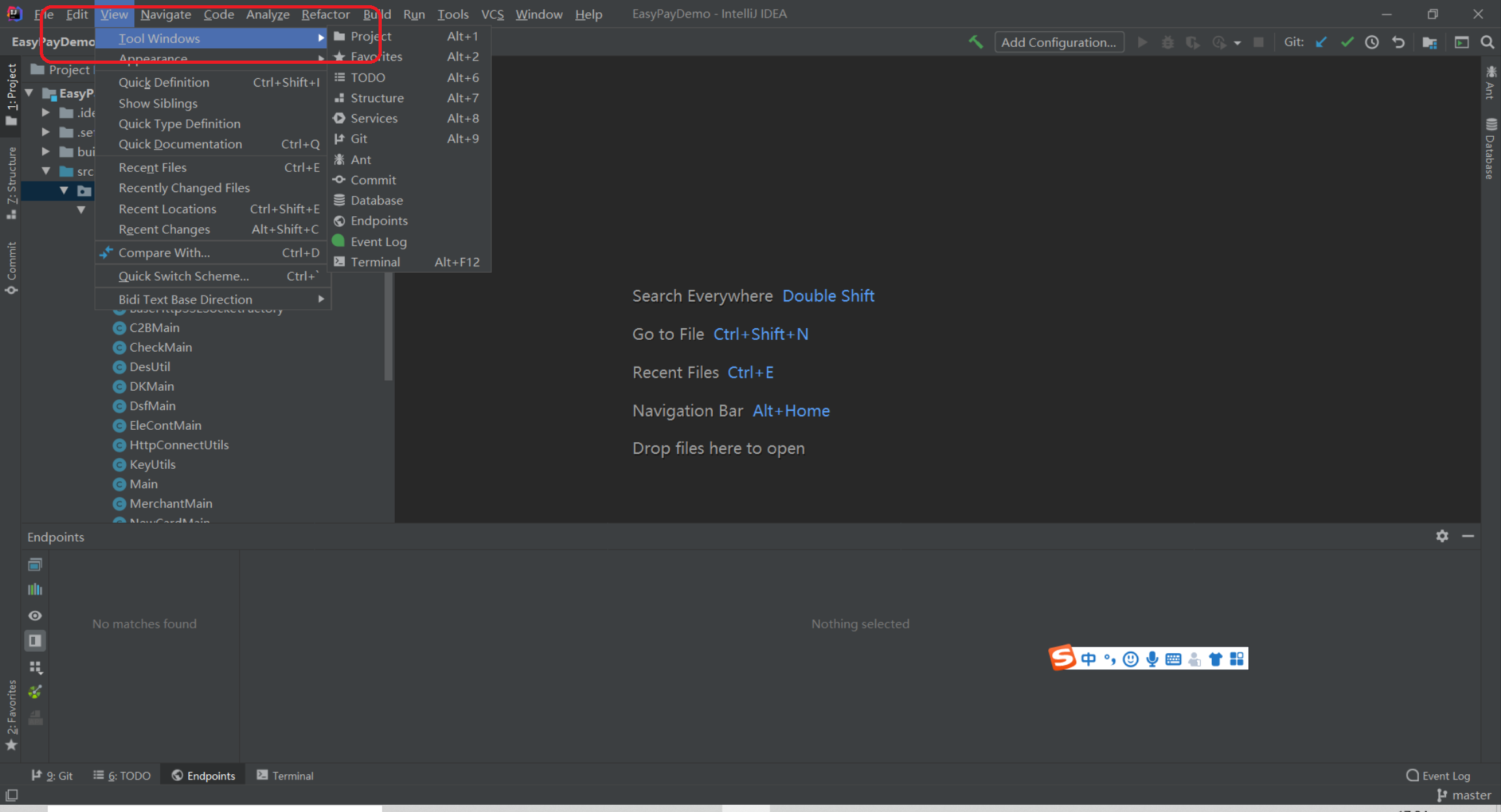The width and height of the screenshot is (1501, 812).
Task: Toggle the eye icon in Endpoints toolbar
Action: [35, 615]
